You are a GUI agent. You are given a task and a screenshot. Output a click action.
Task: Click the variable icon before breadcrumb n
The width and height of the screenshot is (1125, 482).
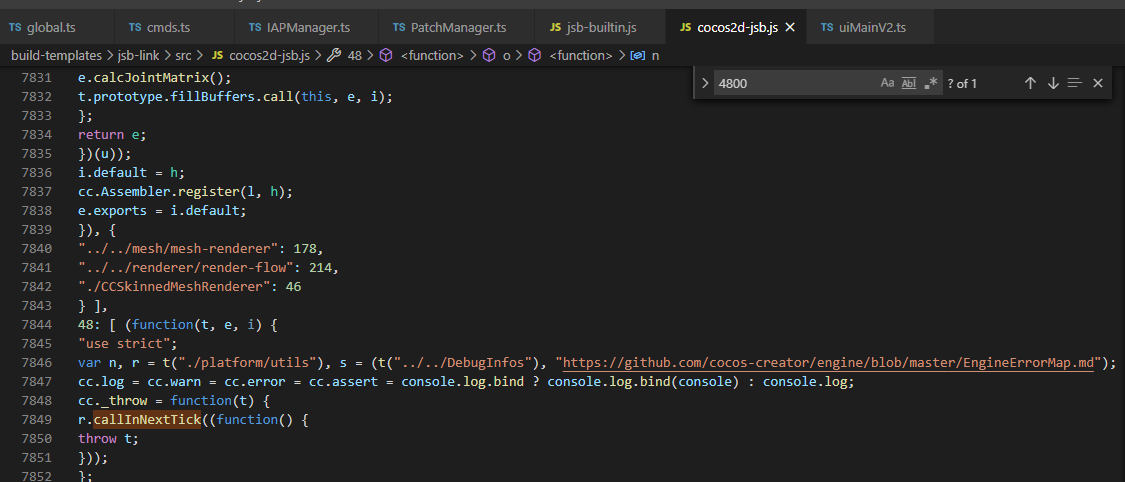tap(637, 55)
